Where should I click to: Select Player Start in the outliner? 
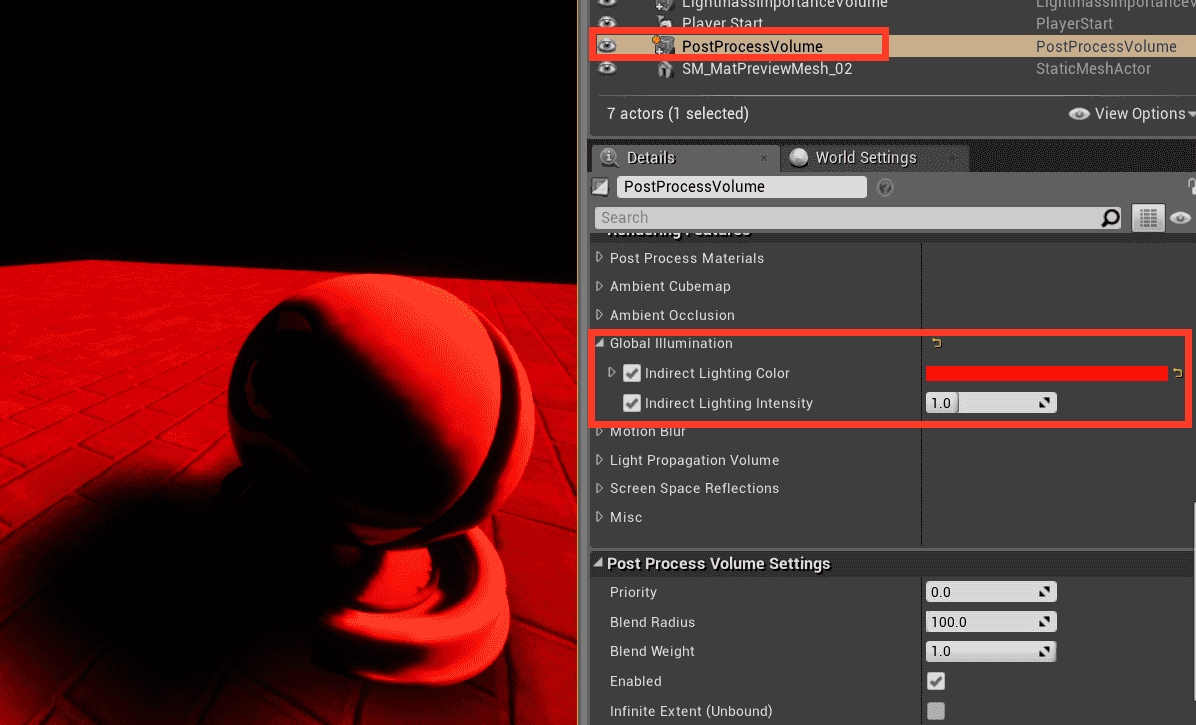(x=735, y=23)
